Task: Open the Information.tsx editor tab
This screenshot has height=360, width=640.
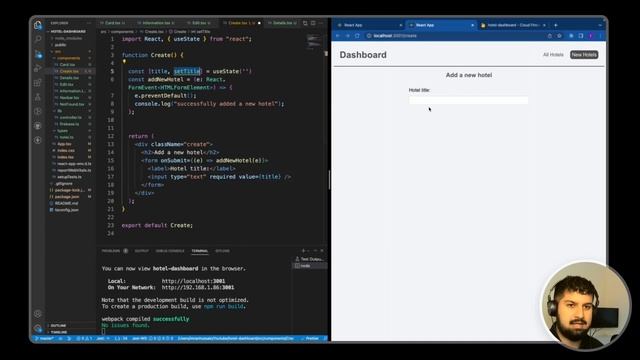Action: pos(156,23)
